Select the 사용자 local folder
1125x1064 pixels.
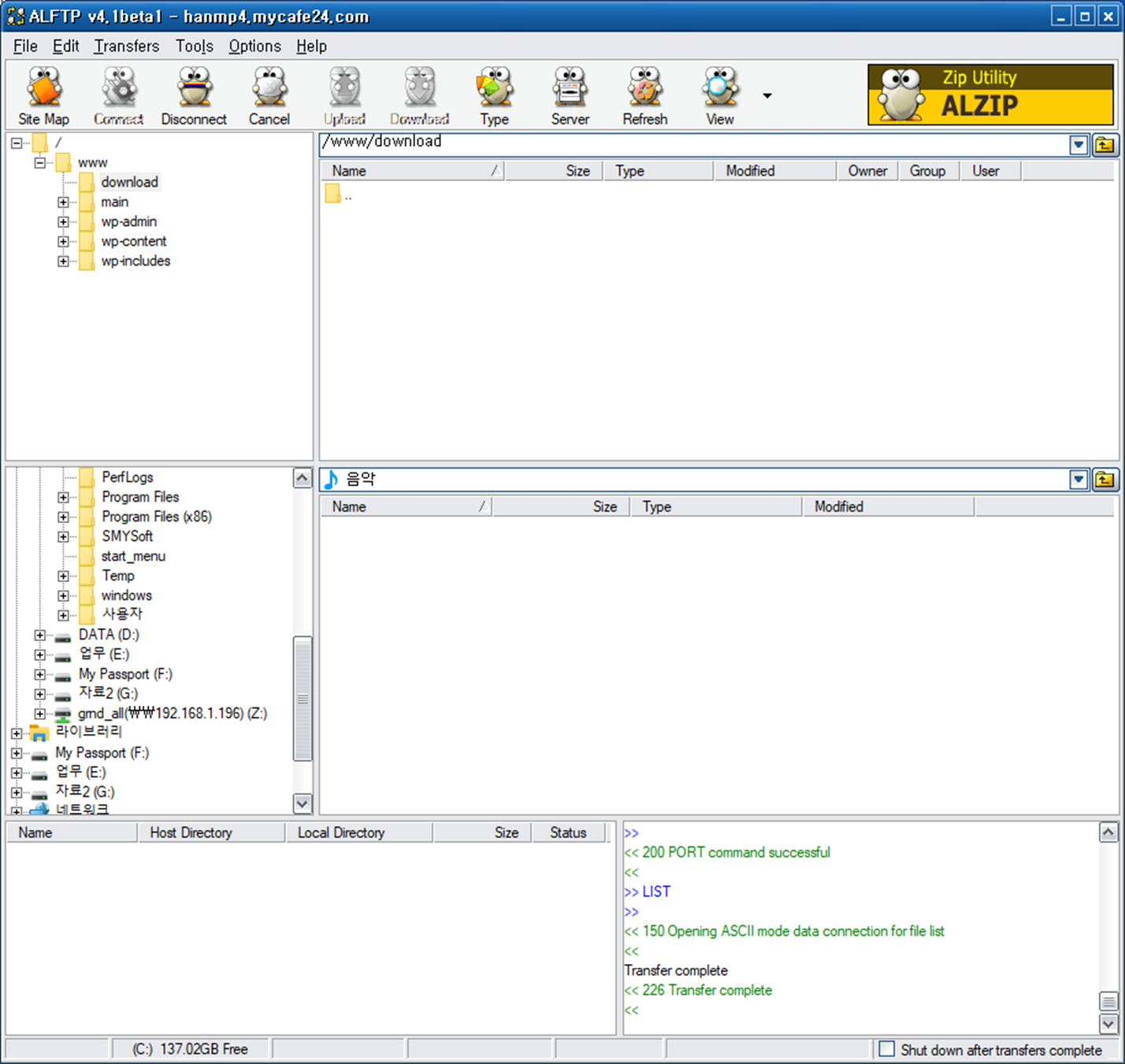pos(122,614)
